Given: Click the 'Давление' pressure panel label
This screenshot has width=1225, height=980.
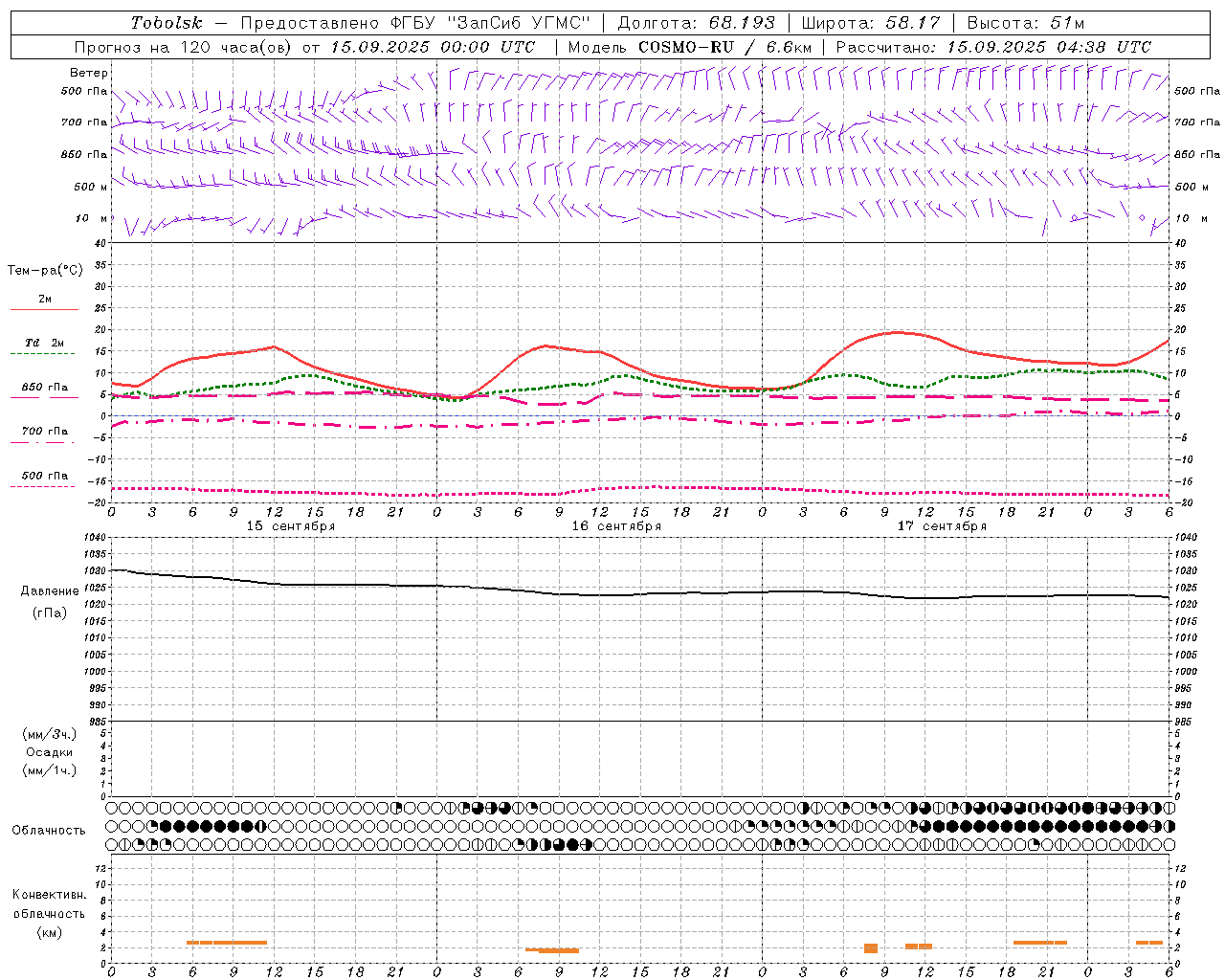Looking at the screenshot, I should (50, 591).
